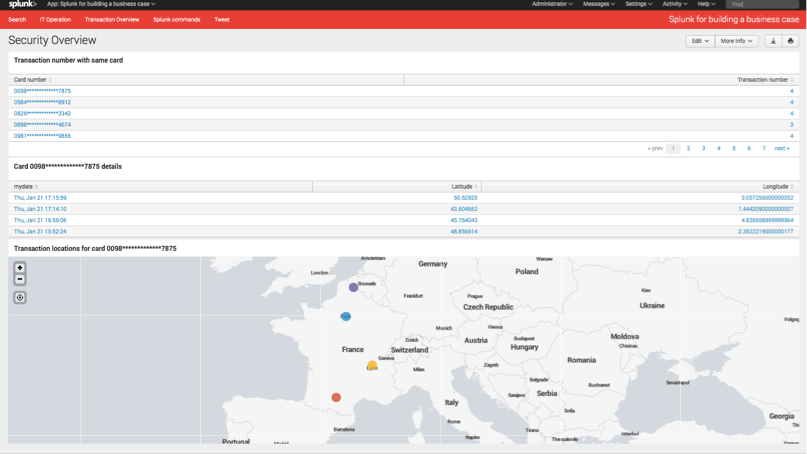Zoom in on the map
The width and height of the screenshot is (807, 454).
coord(20,268)
